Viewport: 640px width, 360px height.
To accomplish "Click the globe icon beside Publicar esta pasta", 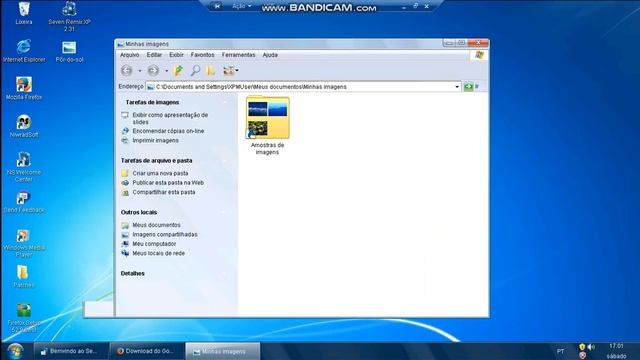I will point(125,182).
